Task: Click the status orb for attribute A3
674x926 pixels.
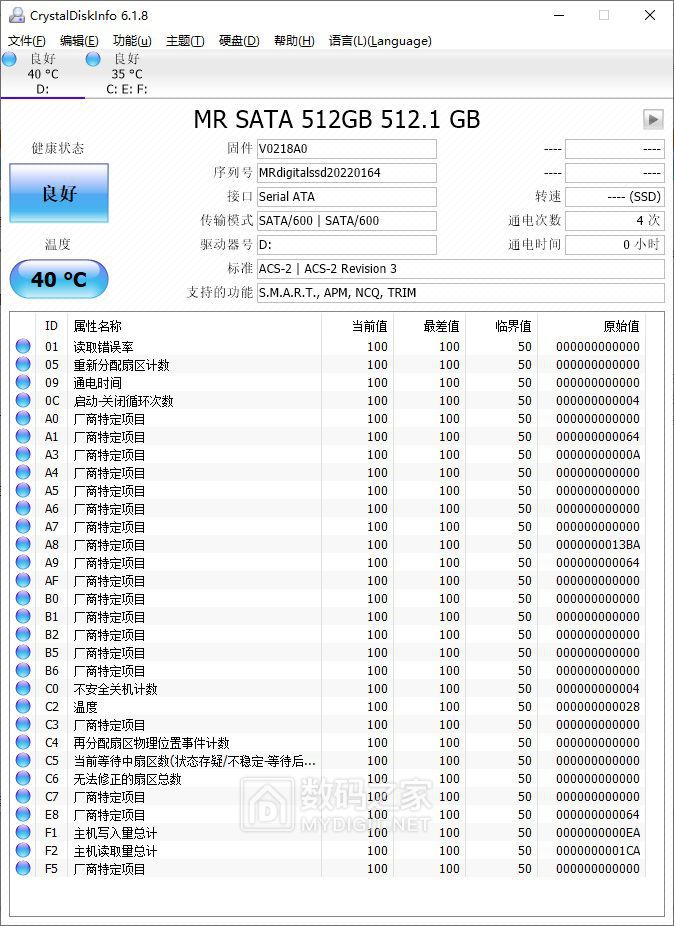Action: (23, 454)
